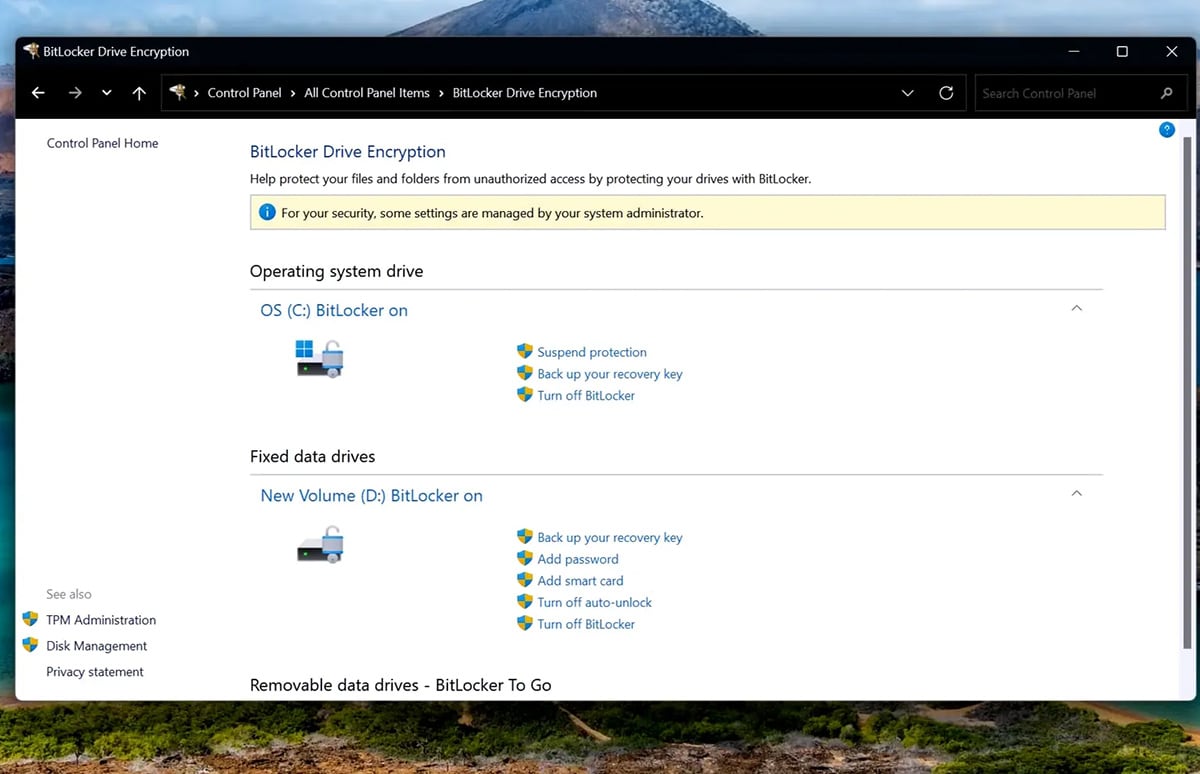Click the New Volume (D:) BitLocker on heading
The image size is (1200, 774).
371,495
